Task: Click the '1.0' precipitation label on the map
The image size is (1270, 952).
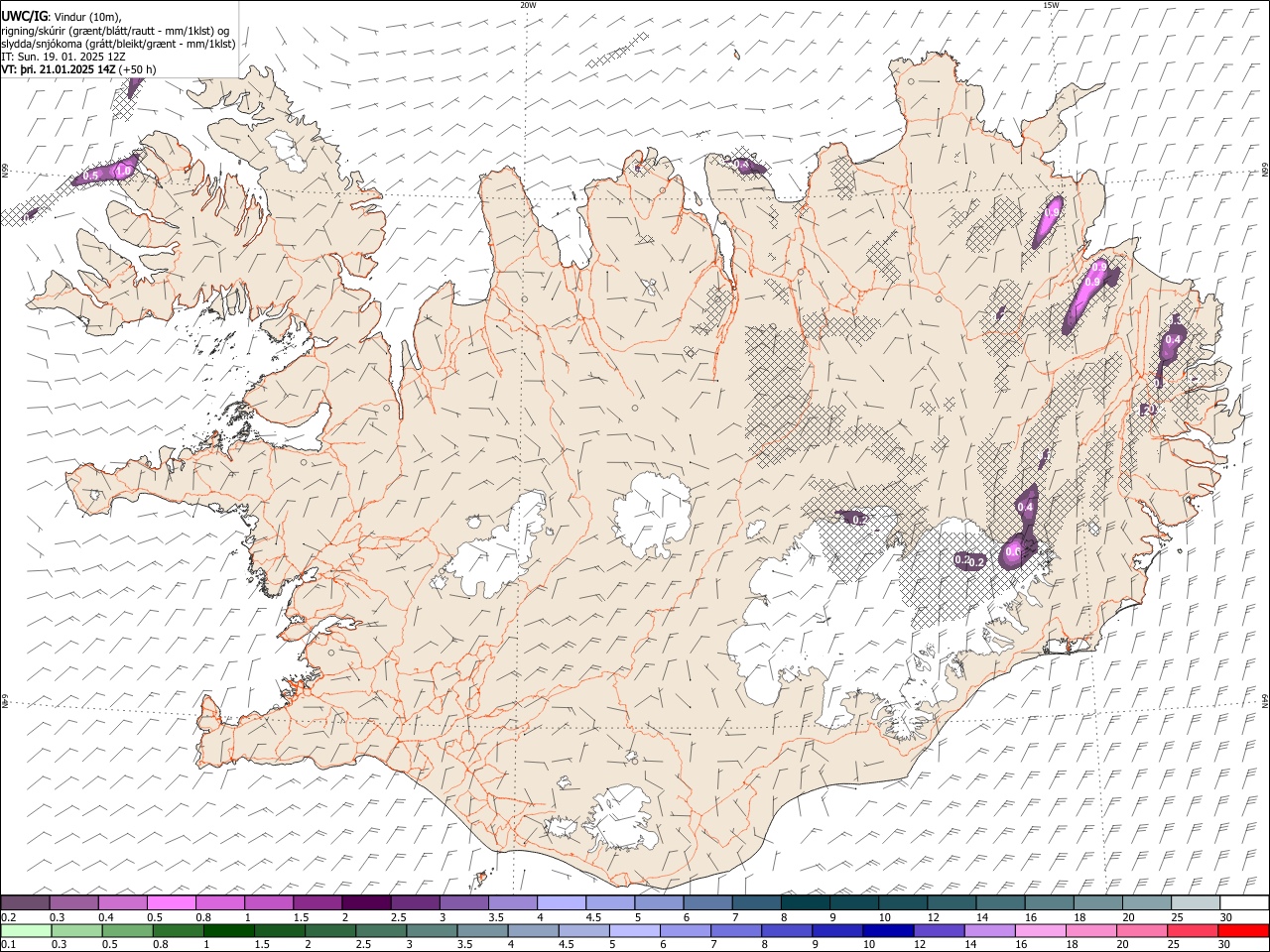Action: pyautogui.click(x=124, y=171)
